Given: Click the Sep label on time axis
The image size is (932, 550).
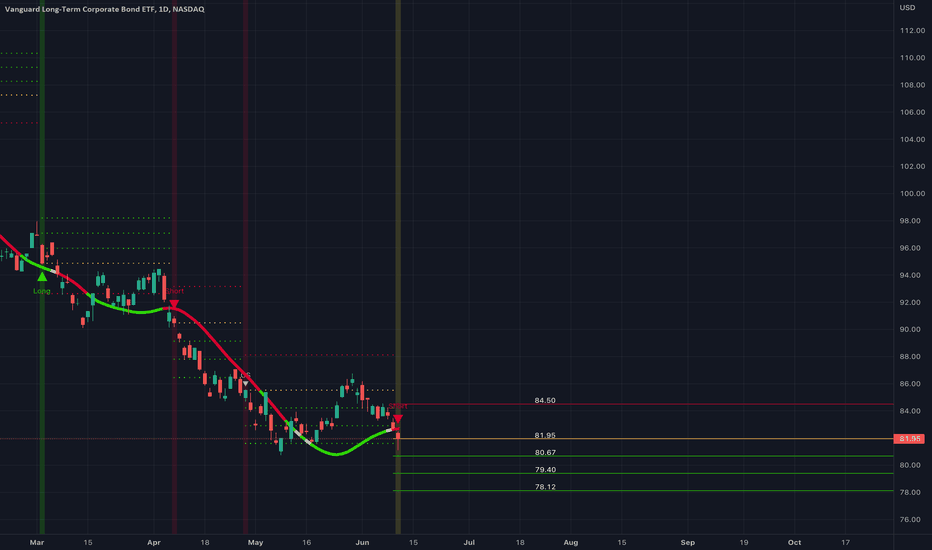Looking at the screenshot, I should [688, 542].
